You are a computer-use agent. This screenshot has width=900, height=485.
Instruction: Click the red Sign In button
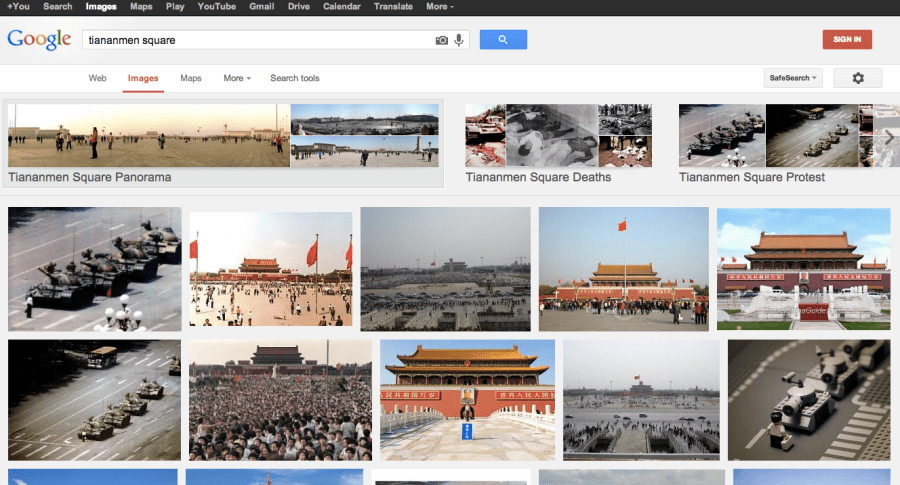click(847, 39)
